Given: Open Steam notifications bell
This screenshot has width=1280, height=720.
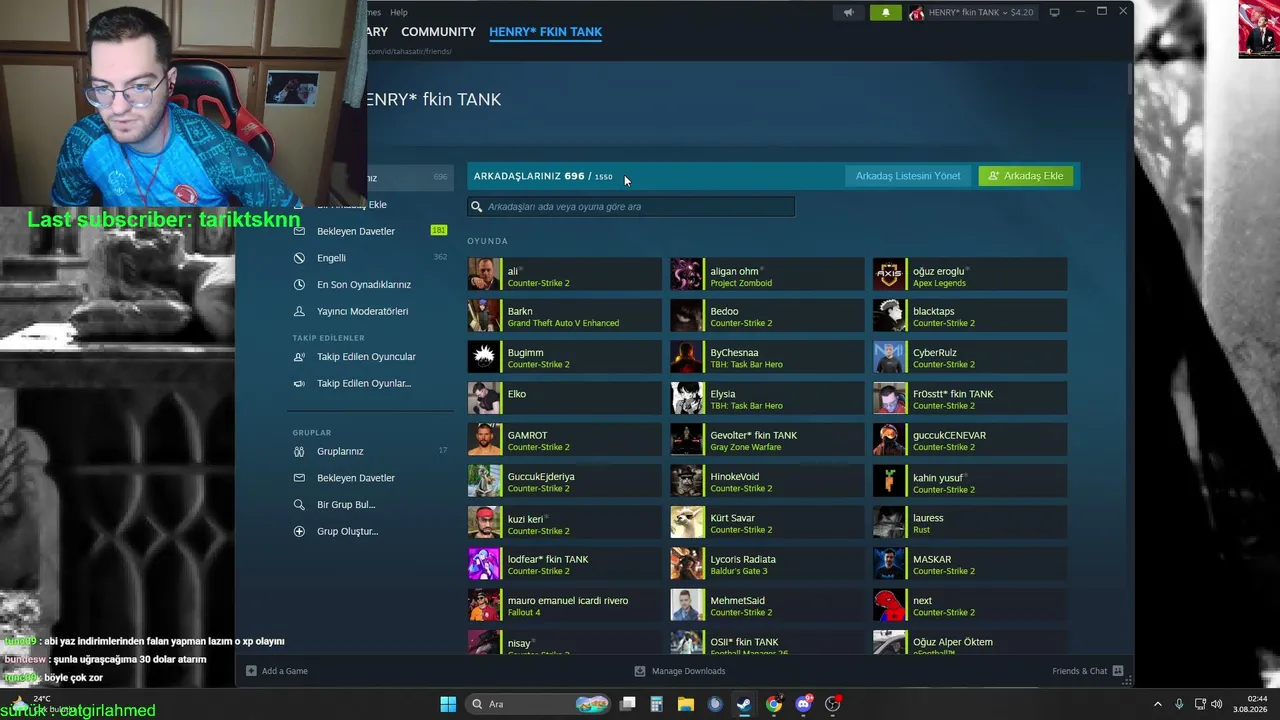Looking at the screenshot, I should pos(885,13).
